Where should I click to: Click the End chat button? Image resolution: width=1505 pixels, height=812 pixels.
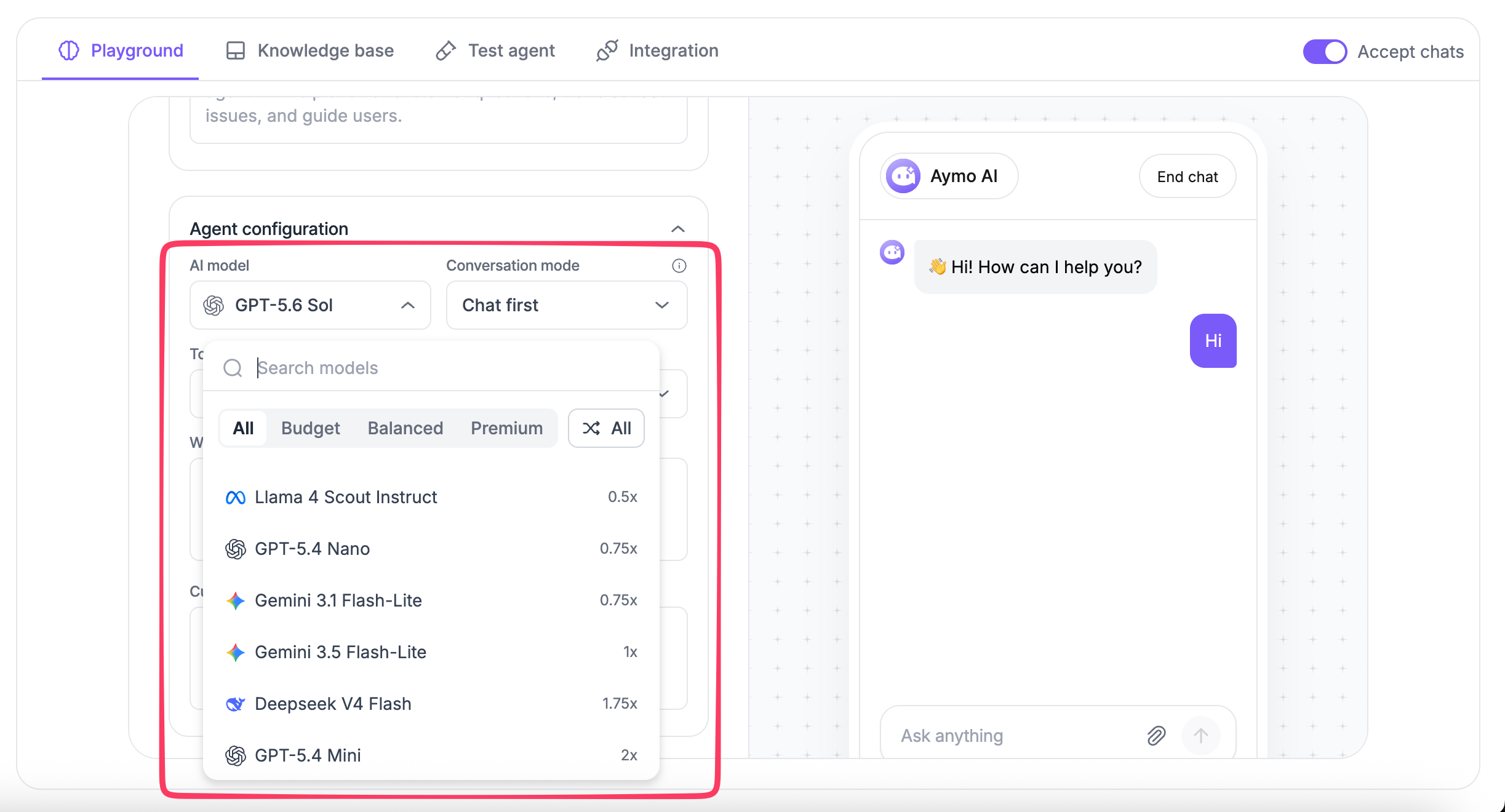coord(1187,177)
